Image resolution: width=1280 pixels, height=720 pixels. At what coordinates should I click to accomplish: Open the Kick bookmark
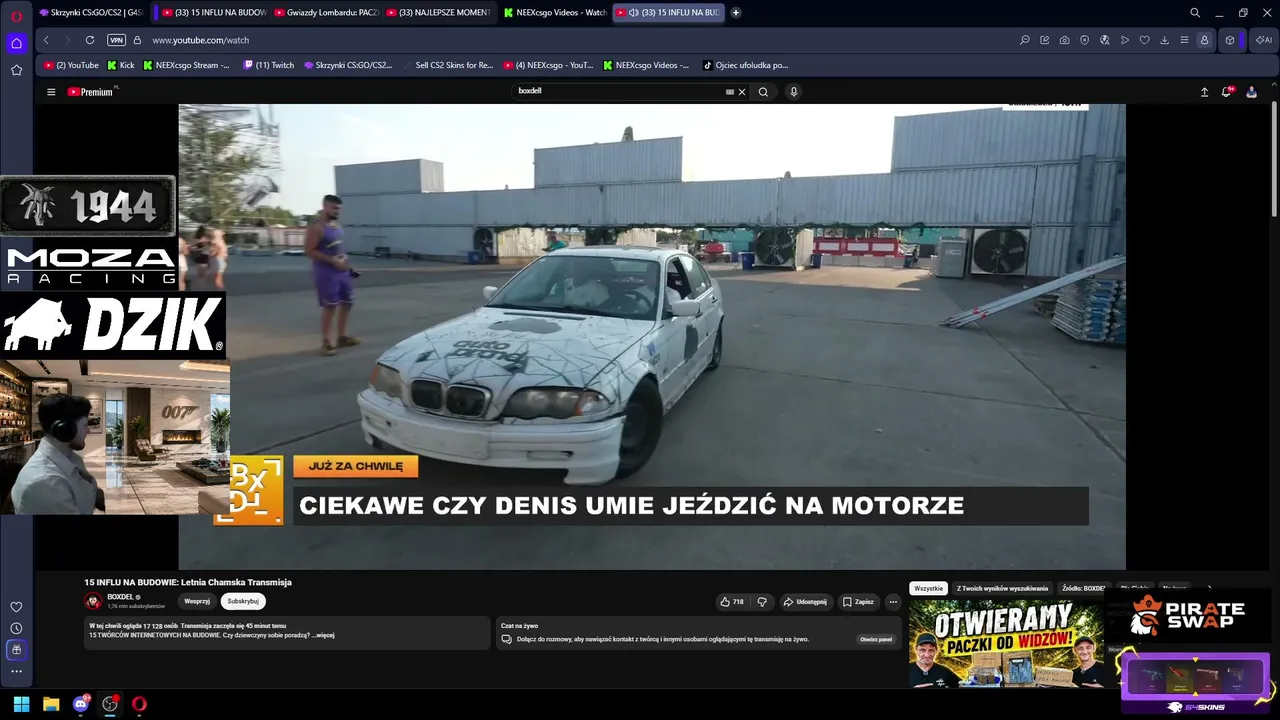pos(121,65)
